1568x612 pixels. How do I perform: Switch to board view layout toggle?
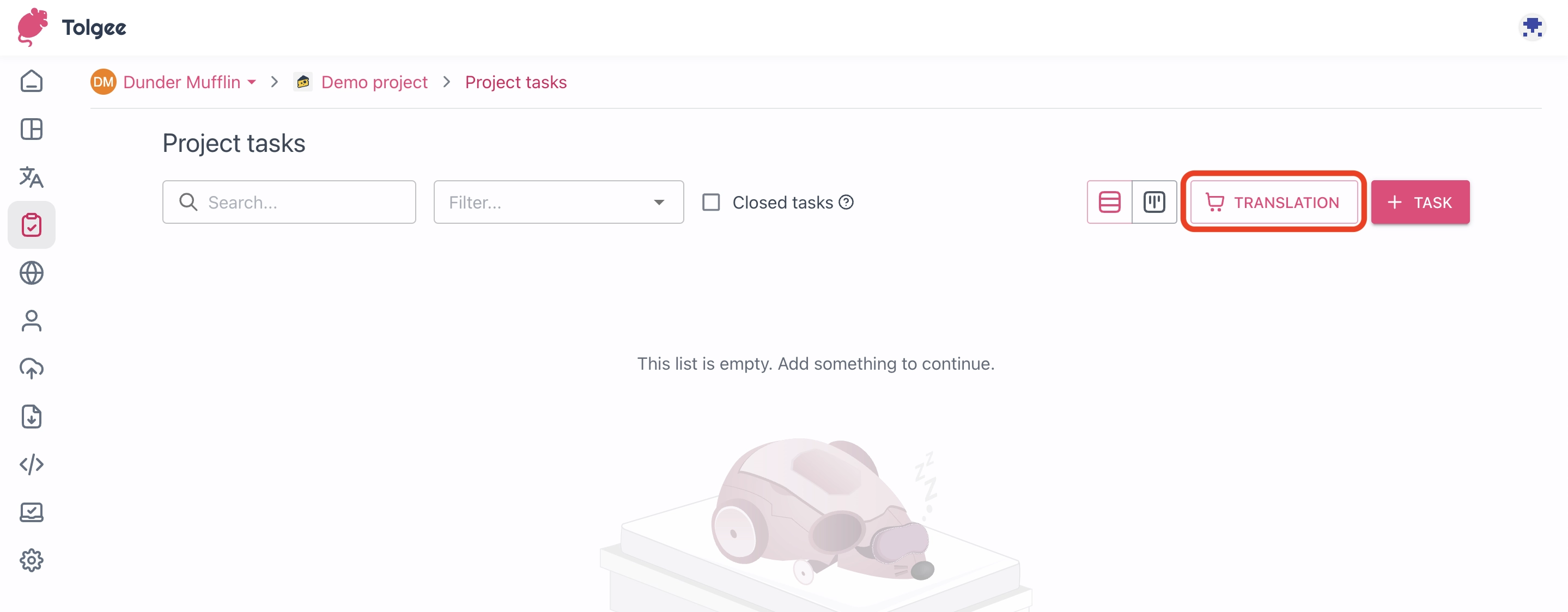point(1154,202)
